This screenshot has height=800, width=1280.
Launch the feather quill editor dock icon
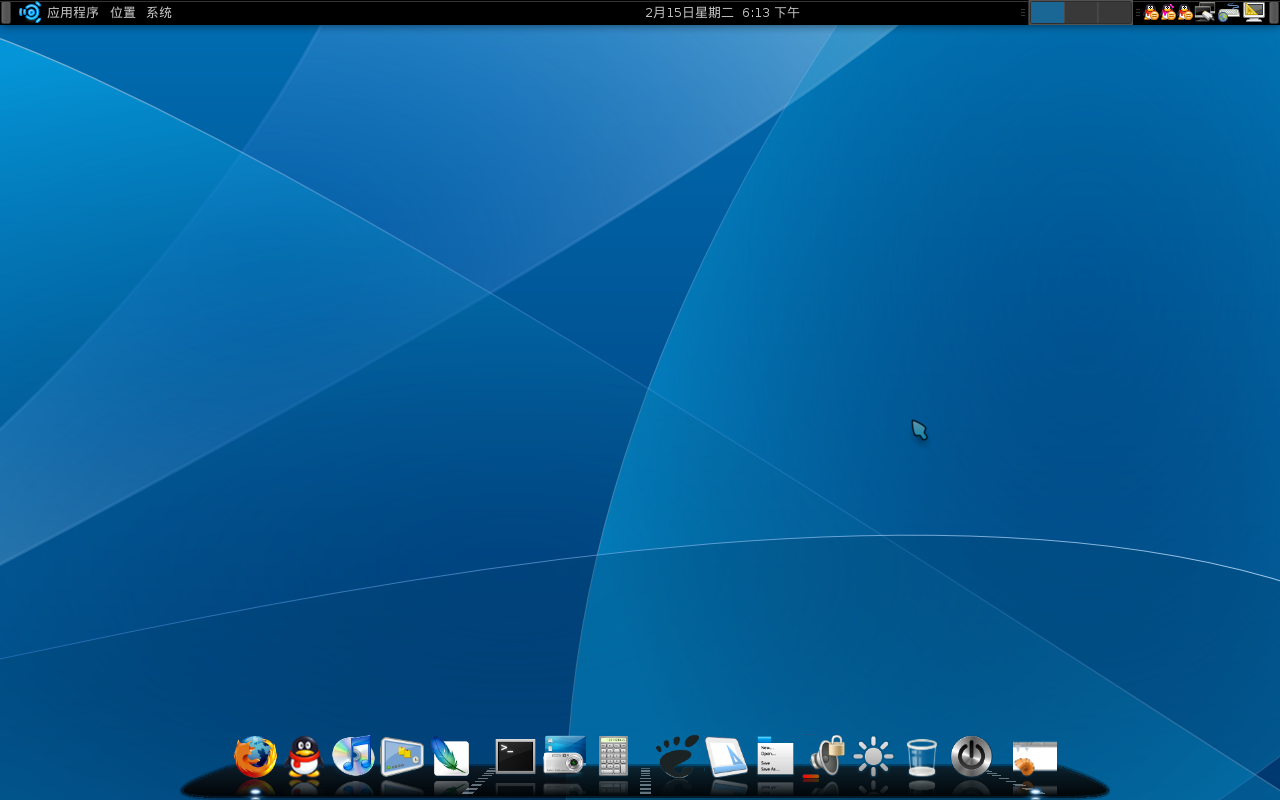[450, 757]
